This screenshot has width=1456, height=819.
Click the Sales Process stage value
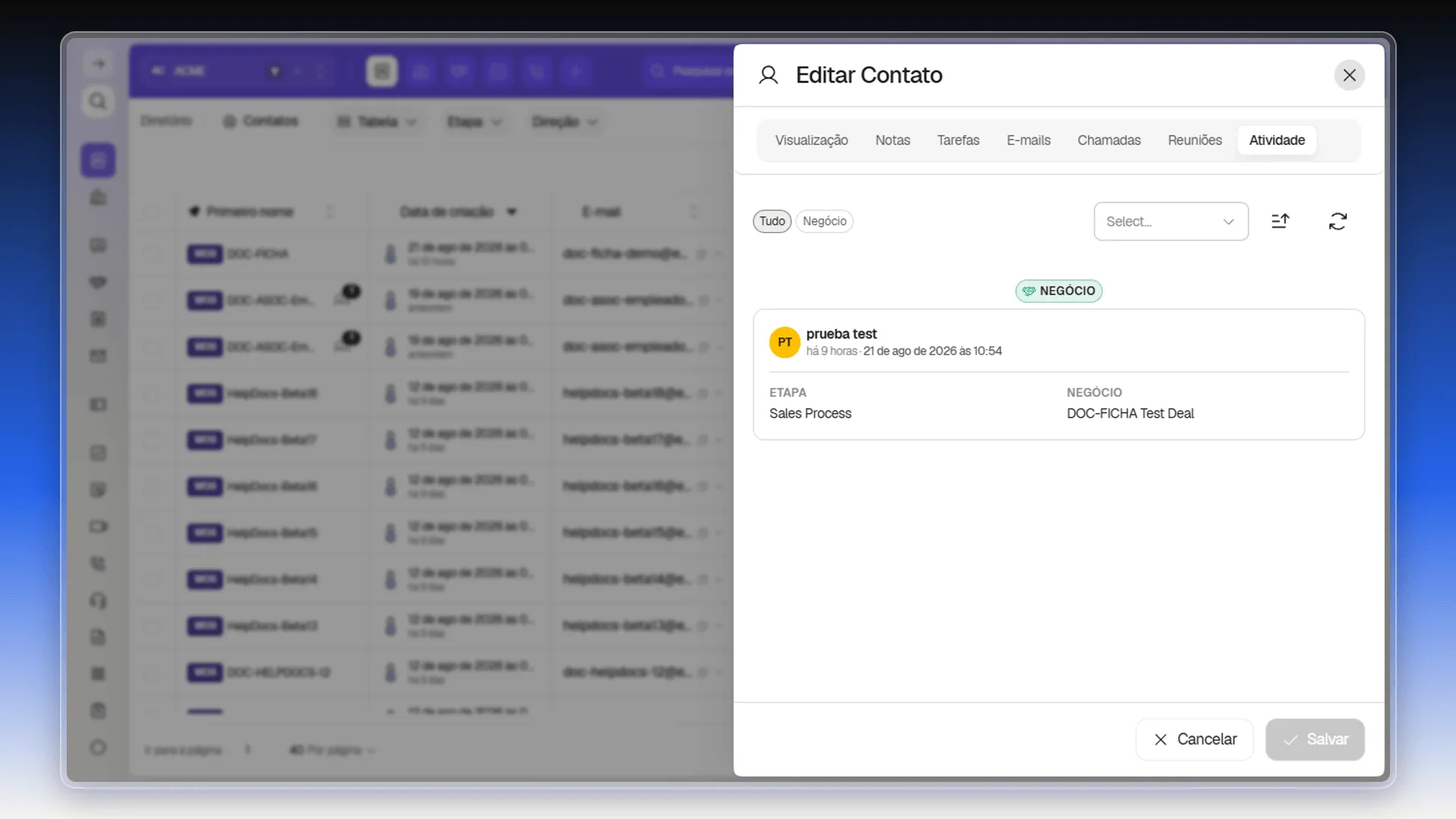click(x=810, y=413)
